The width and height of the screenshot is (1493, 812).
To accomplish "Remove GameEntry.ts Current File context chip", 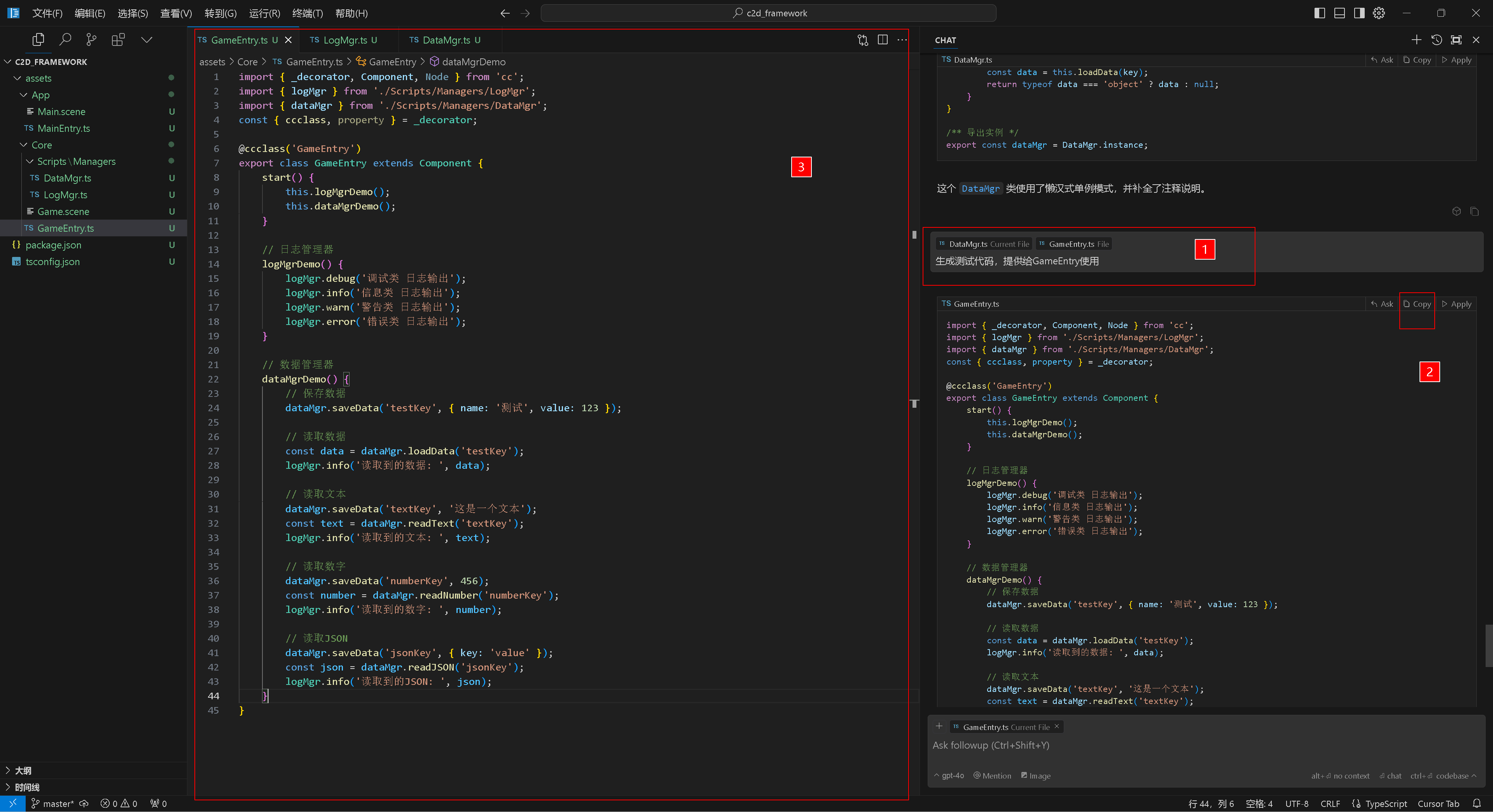I will click(x=1057, y=726).
